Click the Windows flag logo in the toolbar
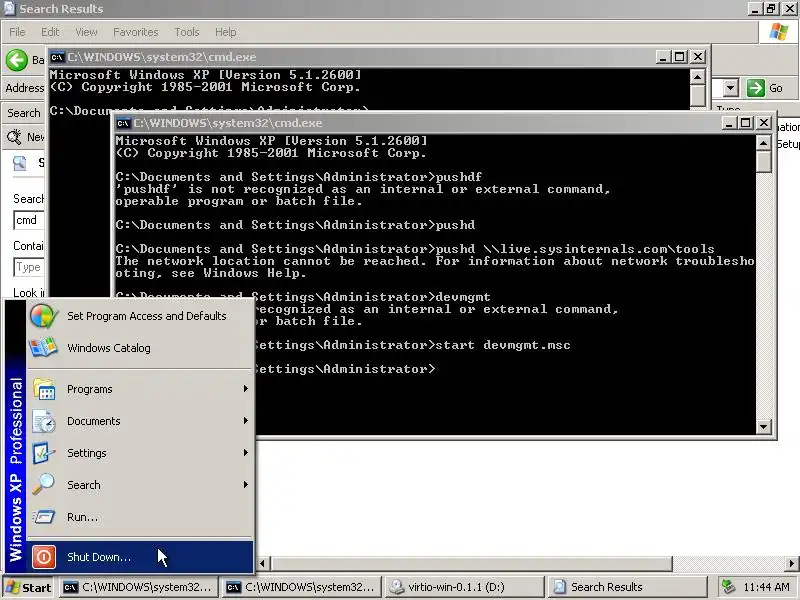 point(779,32)
